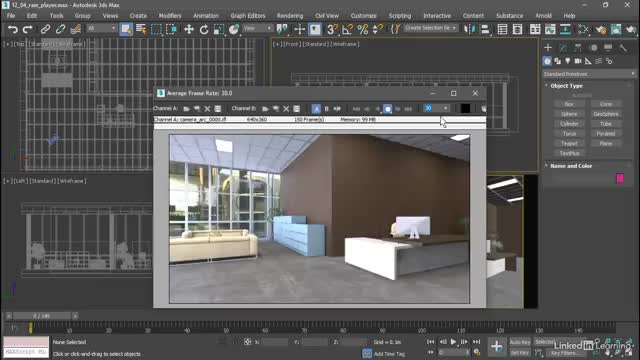Viewport: 640px width, 360px height.
Task: Click the Sphere object type button
Action: pyautogui.click(x=569, y=114)
